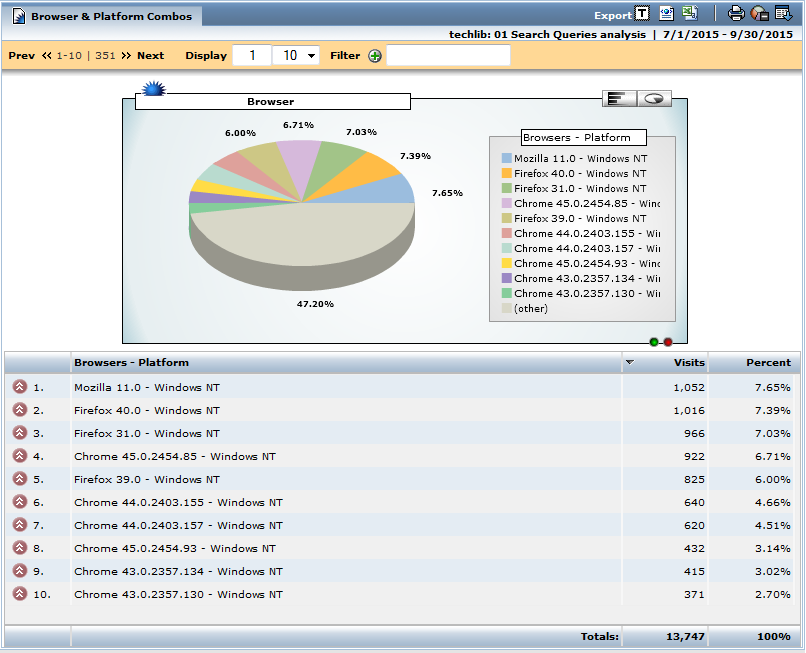Click green dot below chart

point(654,342)
